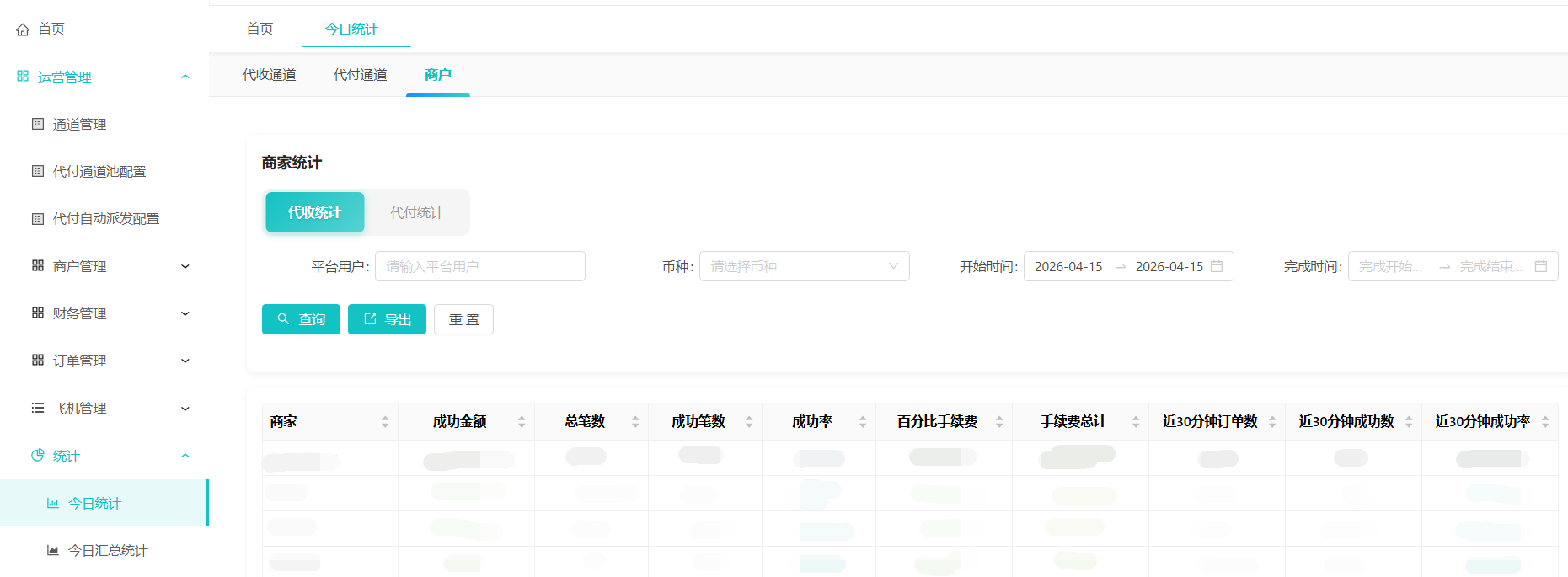Expand the 订单管理 submenu
1568x577 pixels.
pos(185,361)
